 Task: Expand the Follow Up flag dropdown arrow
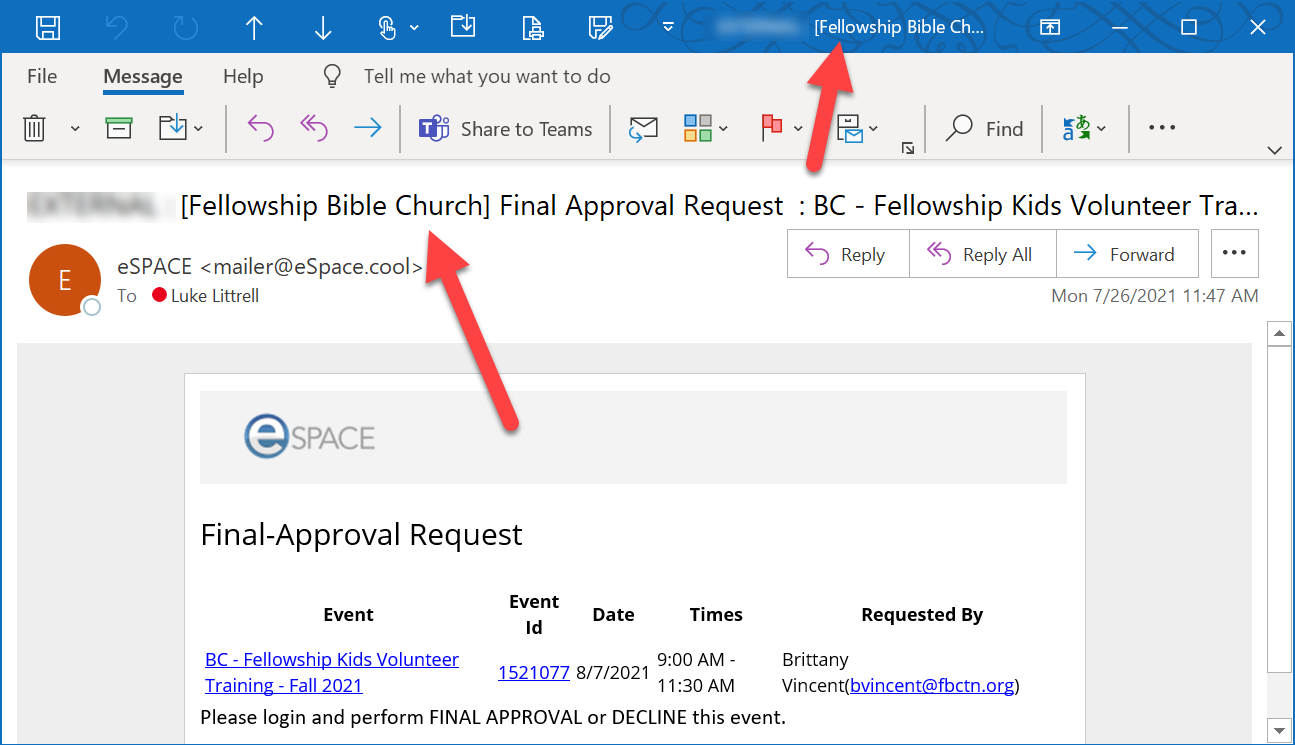[798, 129]
